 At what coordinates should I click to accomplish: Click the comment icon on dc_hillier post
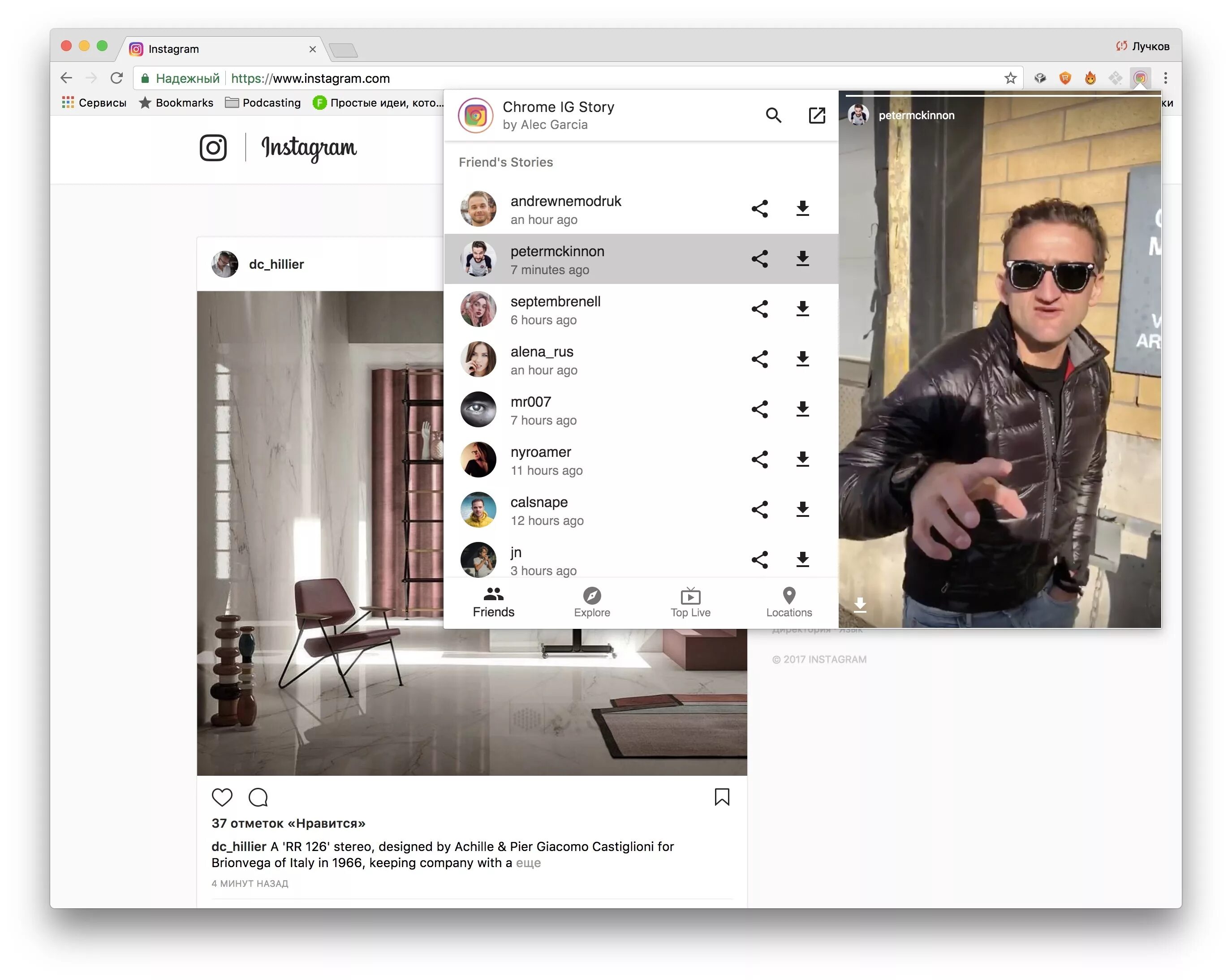pyautogui.click(x=259, y=797)
